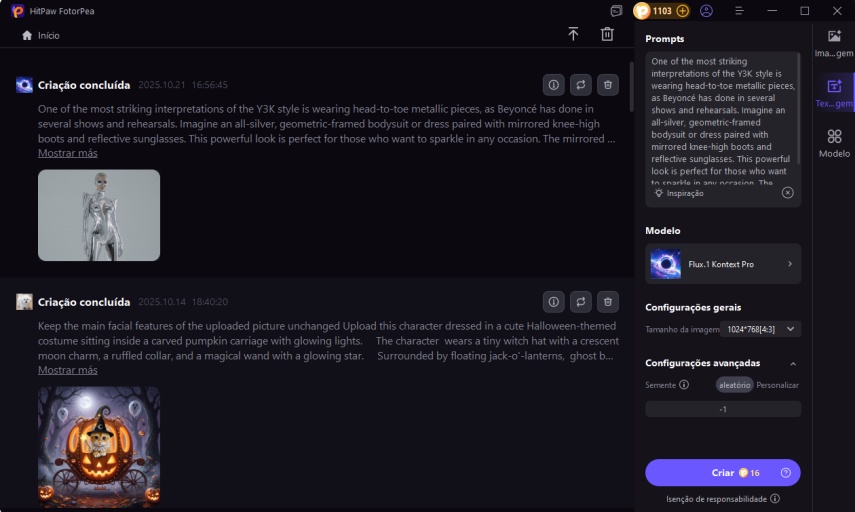
Task: Switch to the Modelo side tab
Action: (x=834, y=143)
